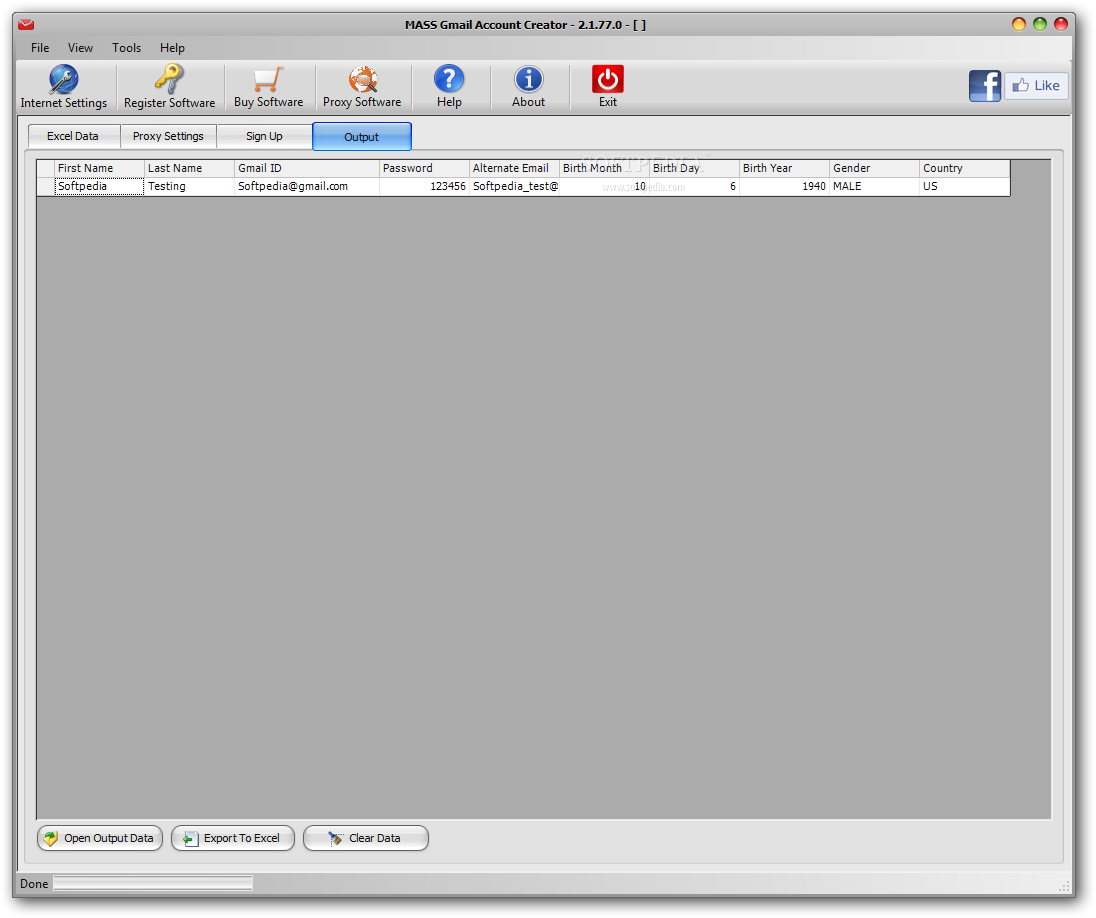Open the View menu
The image size is (1096, 918).
(x=80, y=48)
